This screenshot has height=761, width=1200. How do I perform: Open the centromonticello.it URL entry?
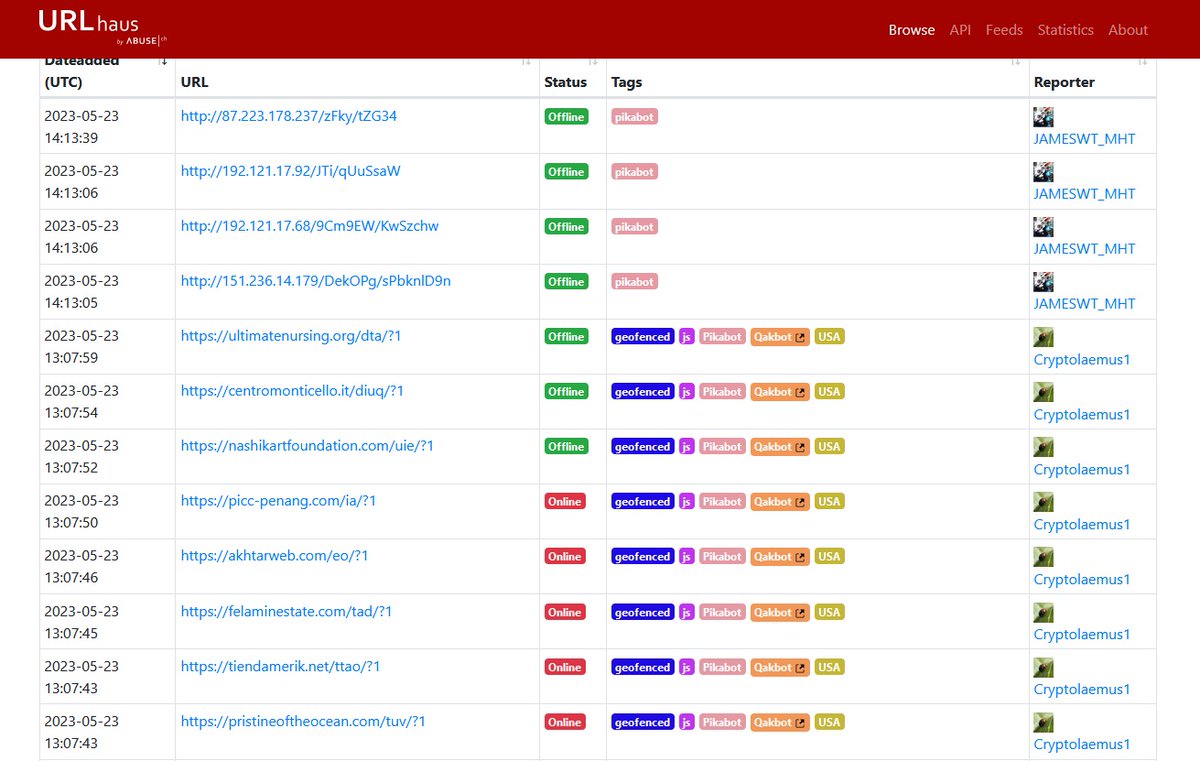tap(292, 391)
